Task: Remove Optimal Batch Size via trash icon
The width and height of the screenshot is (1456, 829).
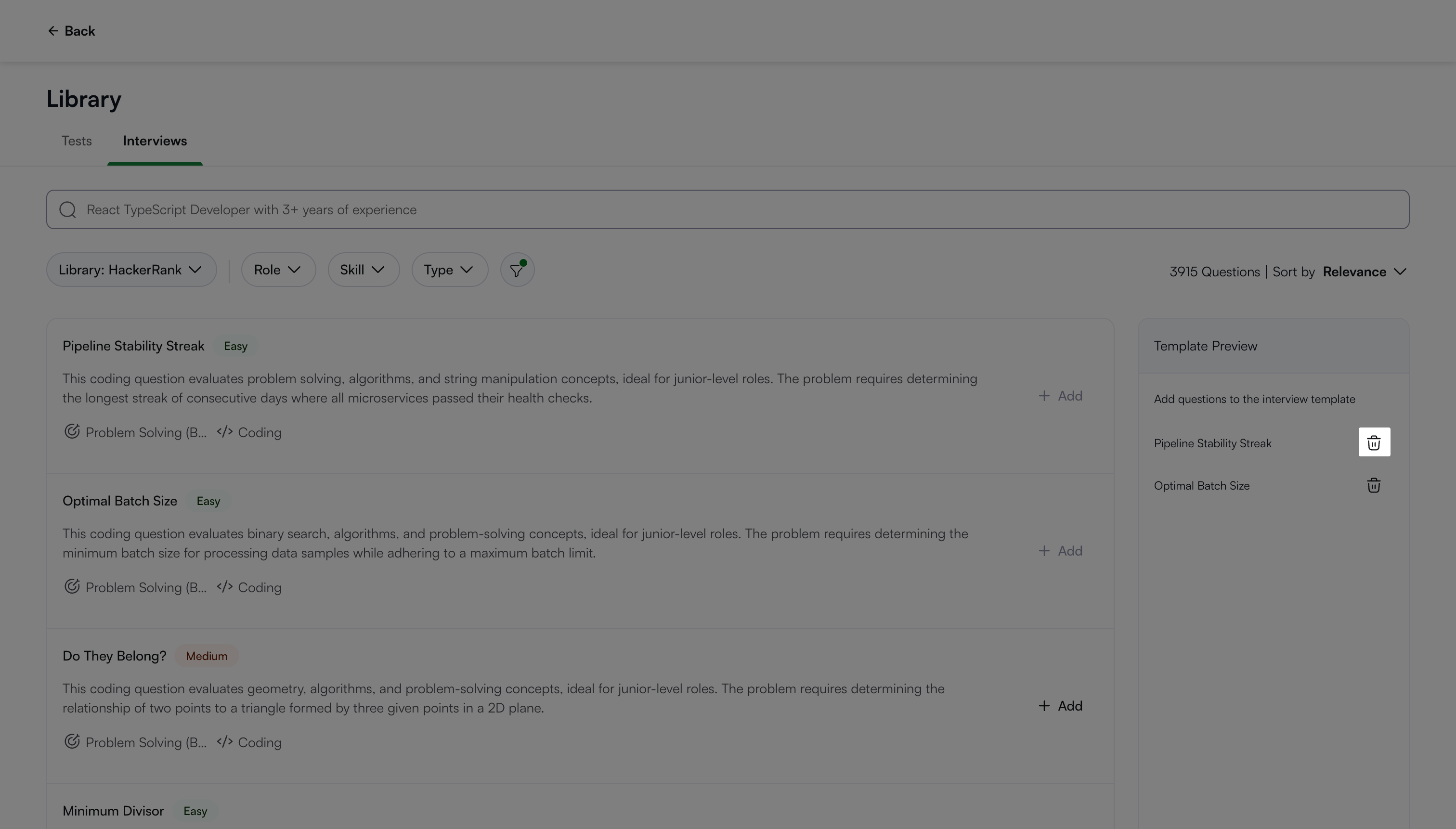Action: (1374, 485)
